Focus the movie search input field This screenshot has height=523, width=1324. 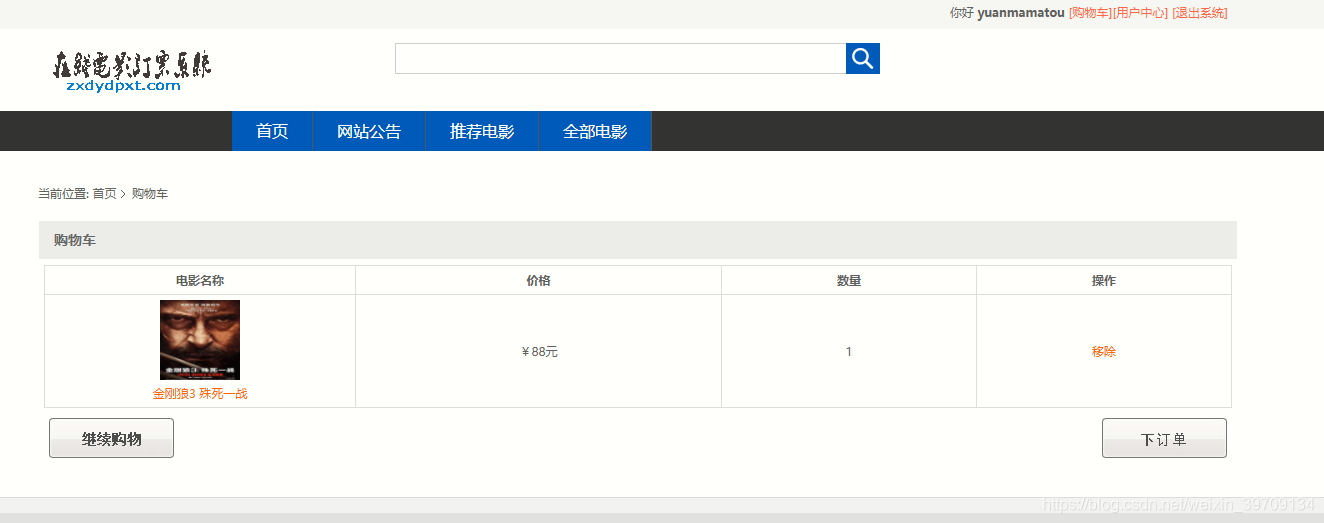620,58
